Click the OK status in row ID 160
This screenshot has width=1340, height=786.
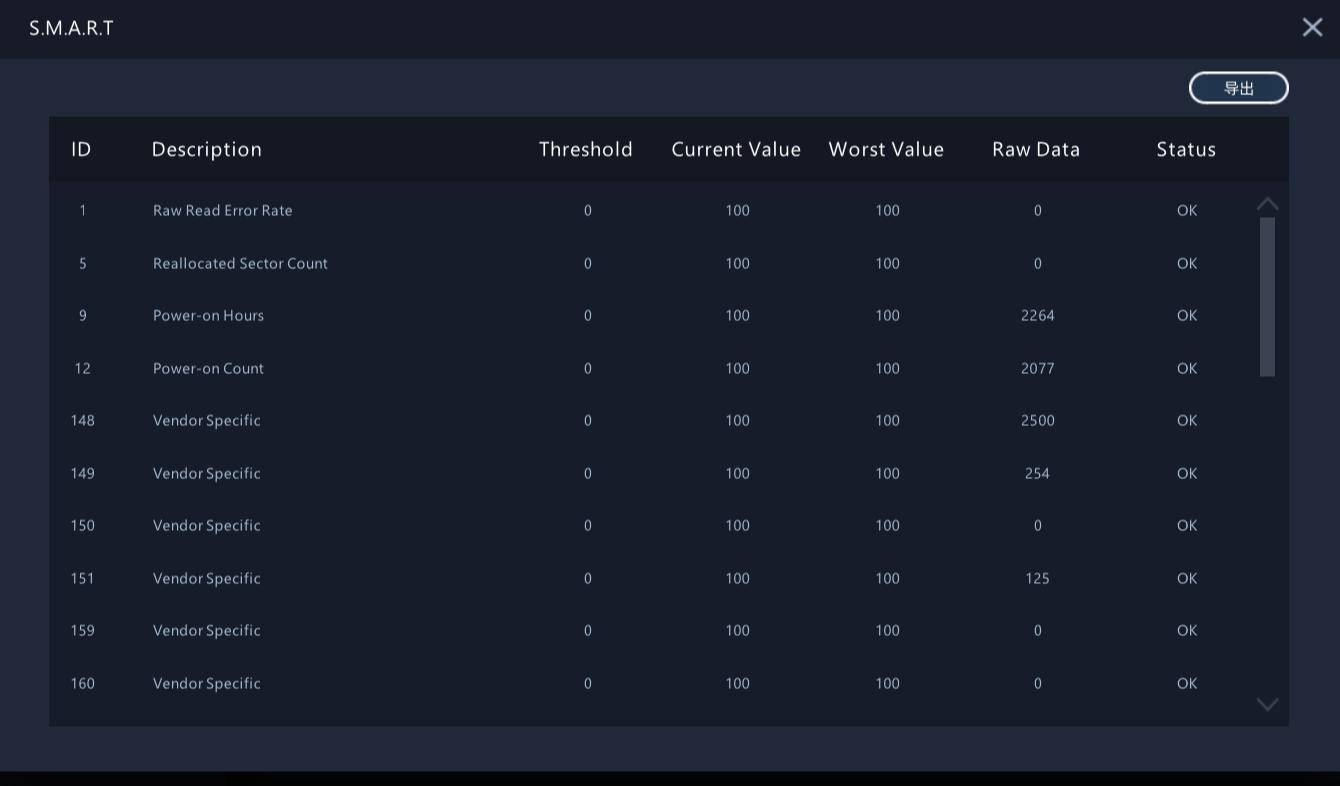1187,683
